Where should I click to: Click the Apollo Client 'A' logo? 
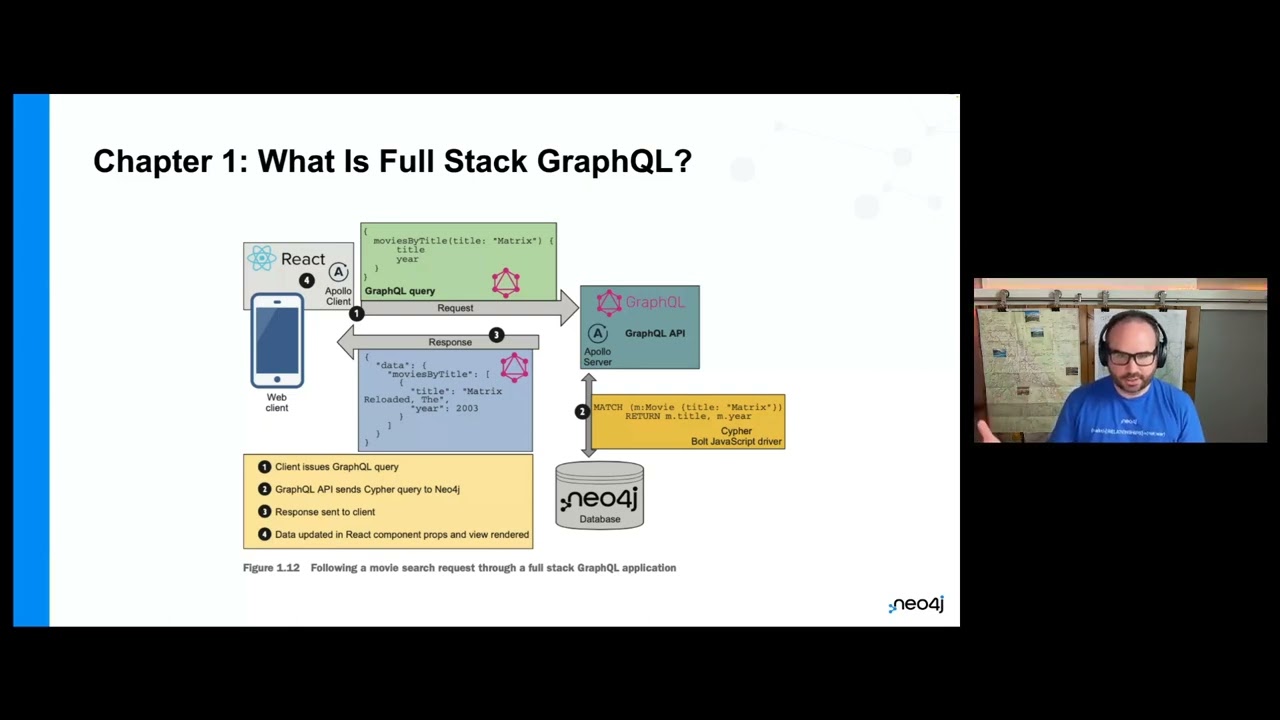[x=339, y=272]
